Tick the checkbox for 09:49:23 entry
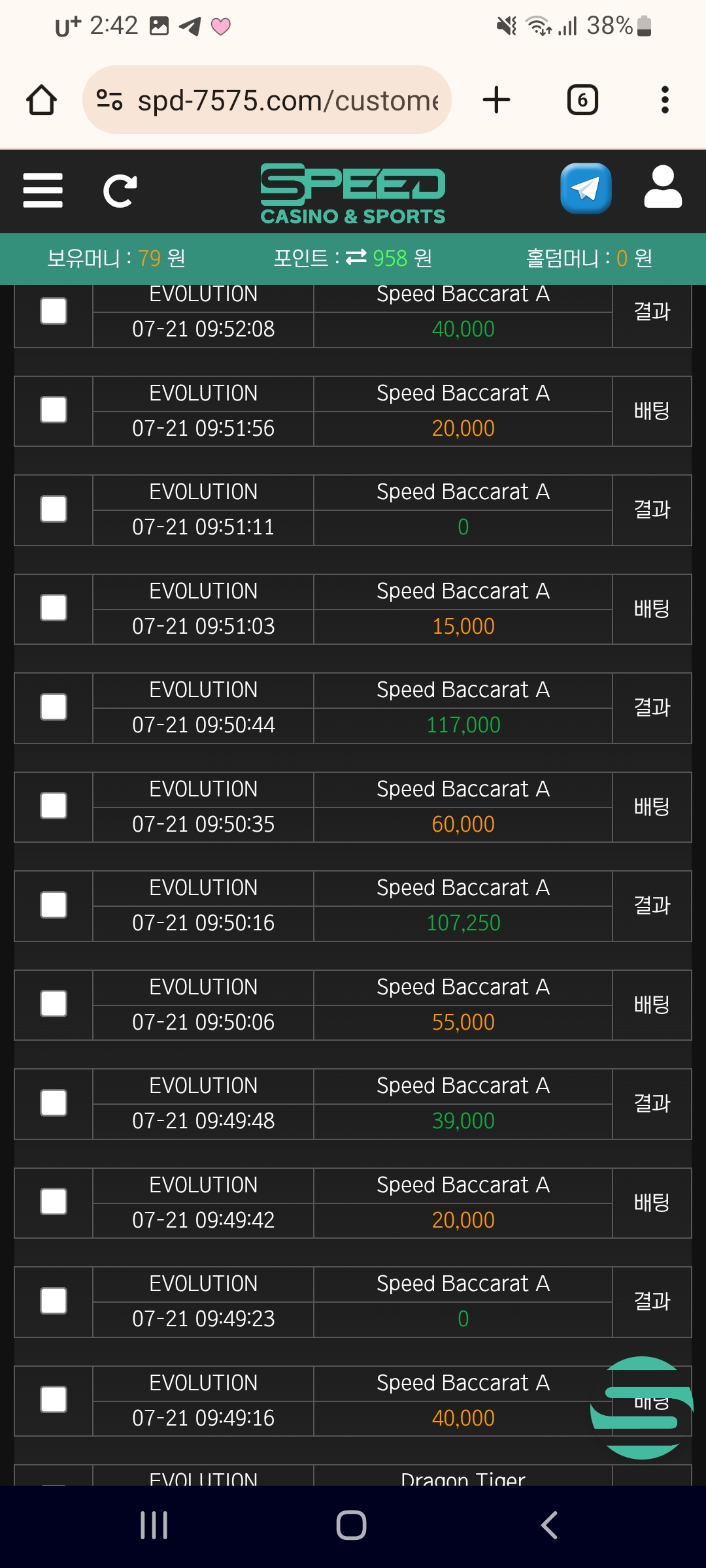 54,1301
